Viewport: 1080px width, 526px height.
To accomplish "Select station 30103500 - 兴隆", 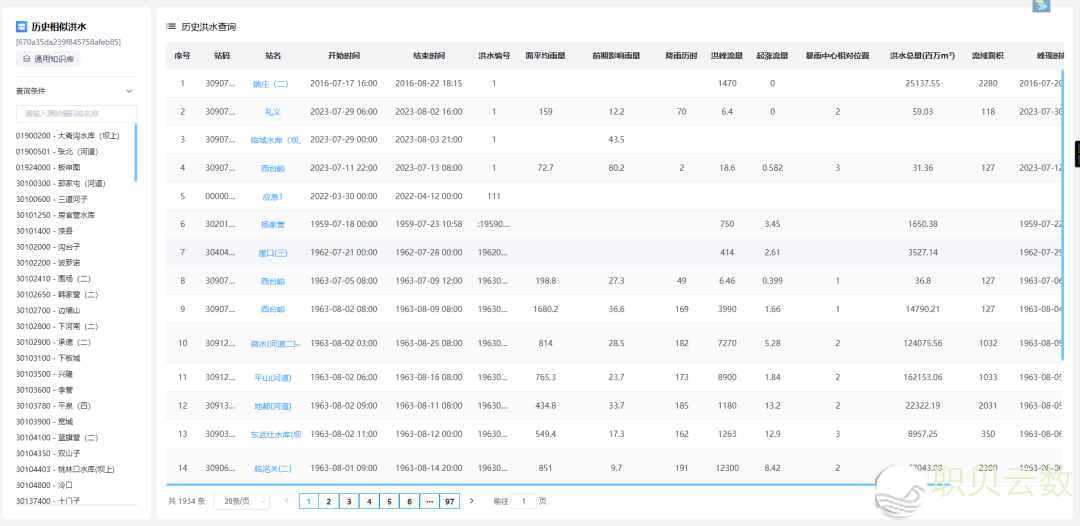I will click(43, 374).
